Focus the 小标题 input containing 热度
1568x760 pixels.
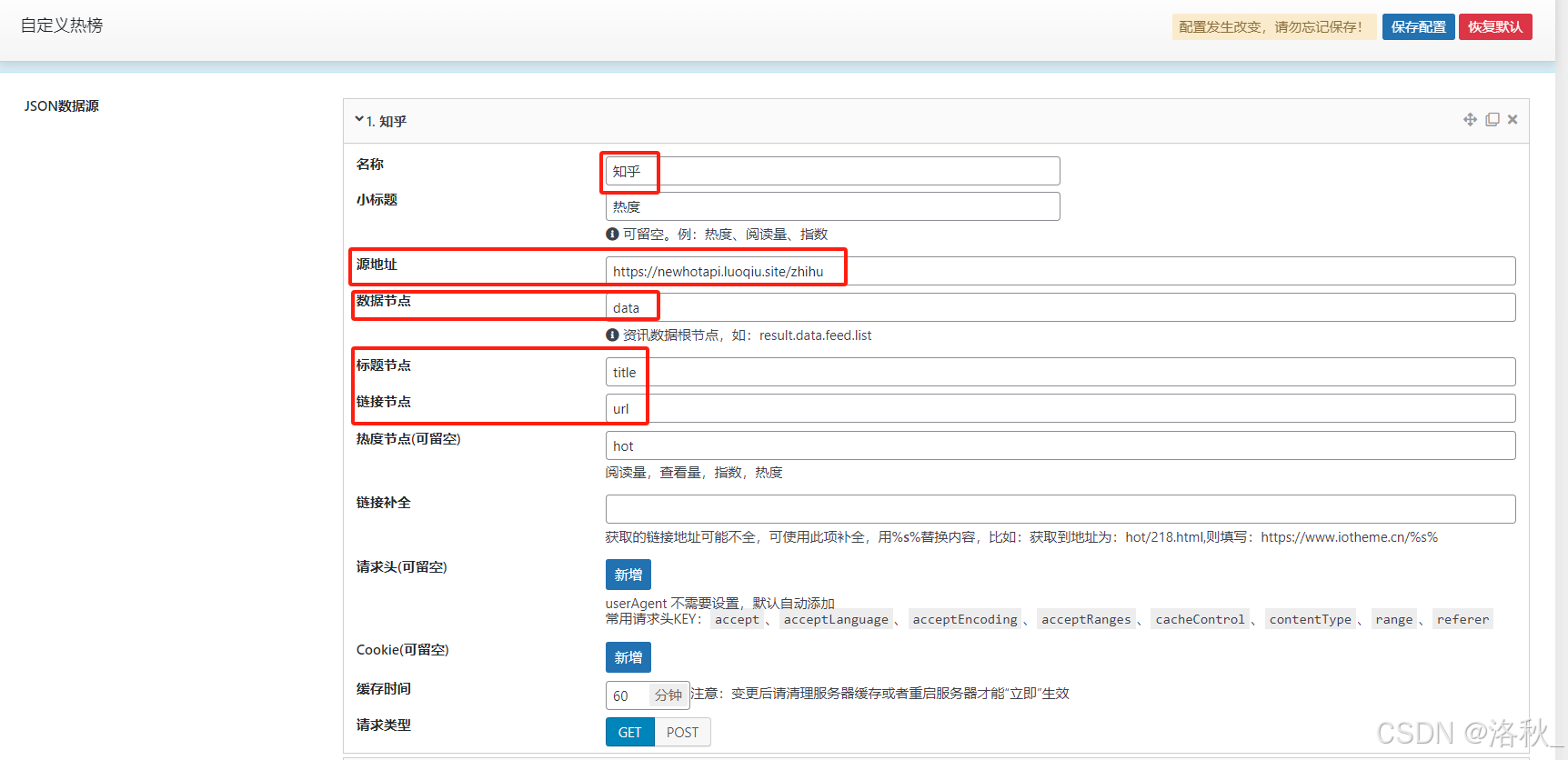(833, 206)
